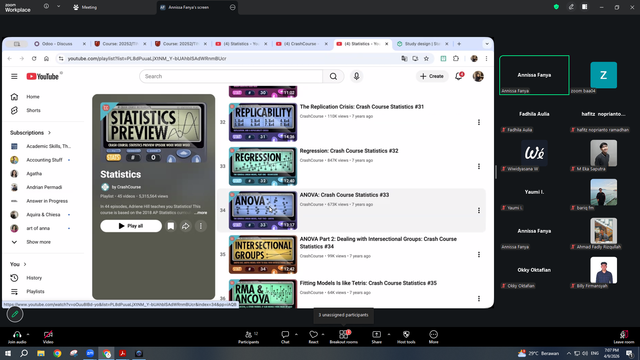640x360 pixels.
Task: Open options menu for ANOVA Part 2 video
Action: pyautogui.click(x=479, y=254)
